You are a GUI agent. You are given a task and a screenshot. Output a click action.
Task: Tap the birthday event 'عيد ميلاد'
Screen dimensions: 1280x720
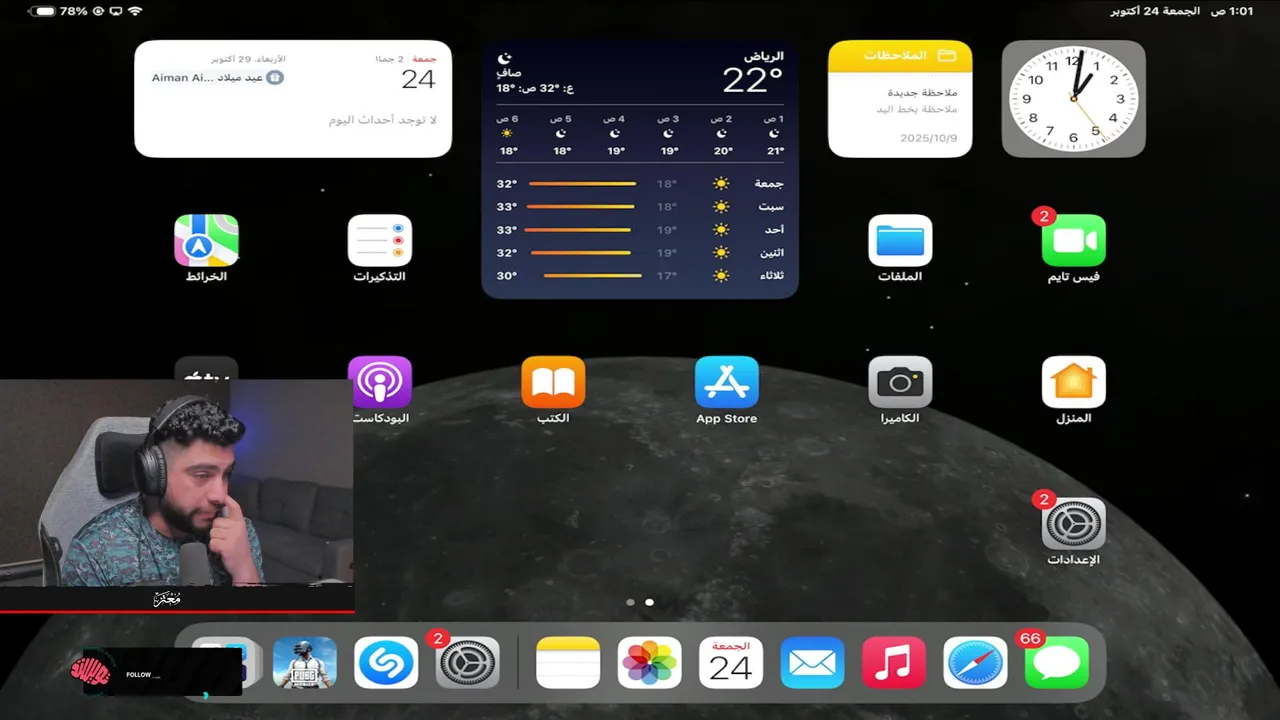click(x=218, y=77)
